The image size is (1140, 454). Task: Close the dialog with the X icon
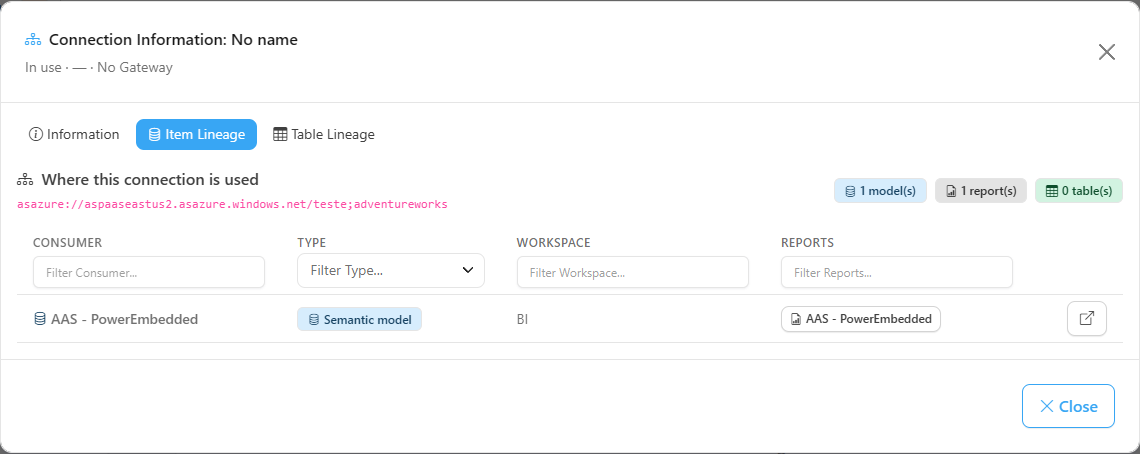click(x=1107, y=52)
